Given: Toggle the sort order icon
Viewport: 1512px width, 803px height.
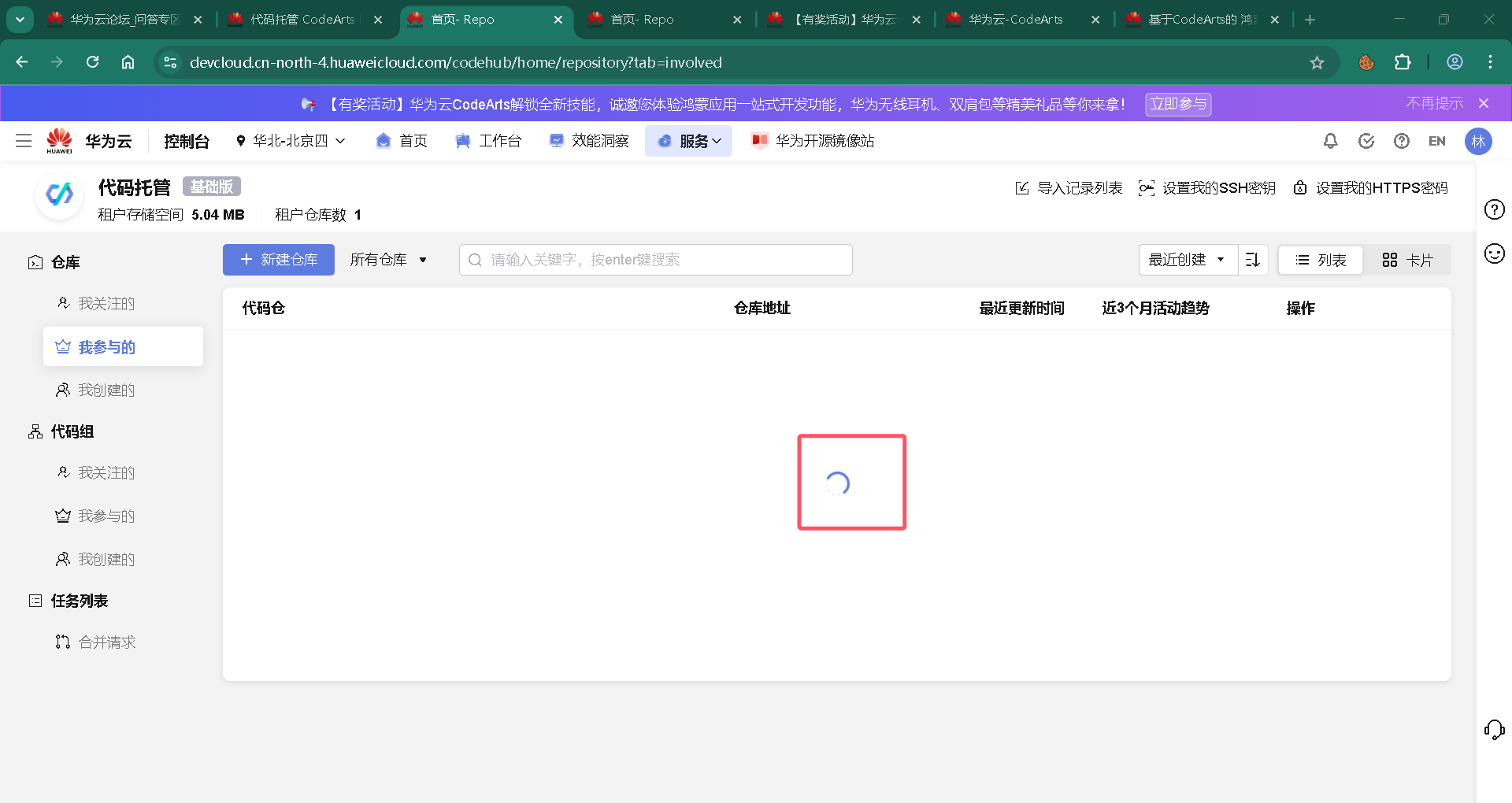Looking at the screenshot, I should point(1253,260).
